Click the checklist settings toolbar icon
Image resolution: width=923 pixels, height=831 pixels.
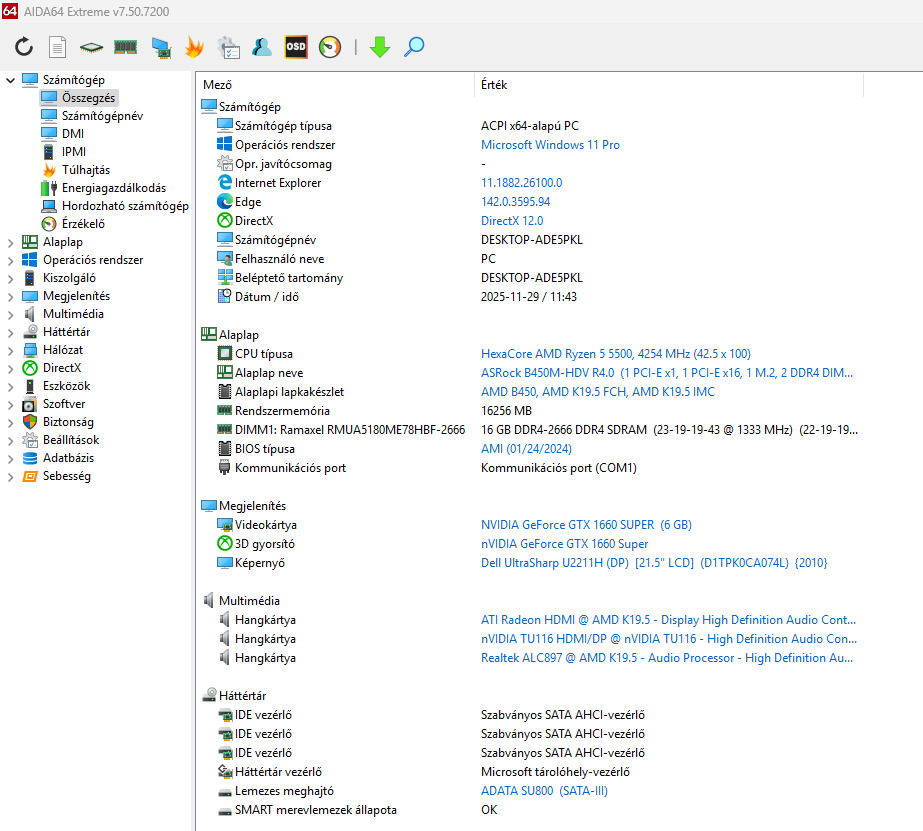228,47
